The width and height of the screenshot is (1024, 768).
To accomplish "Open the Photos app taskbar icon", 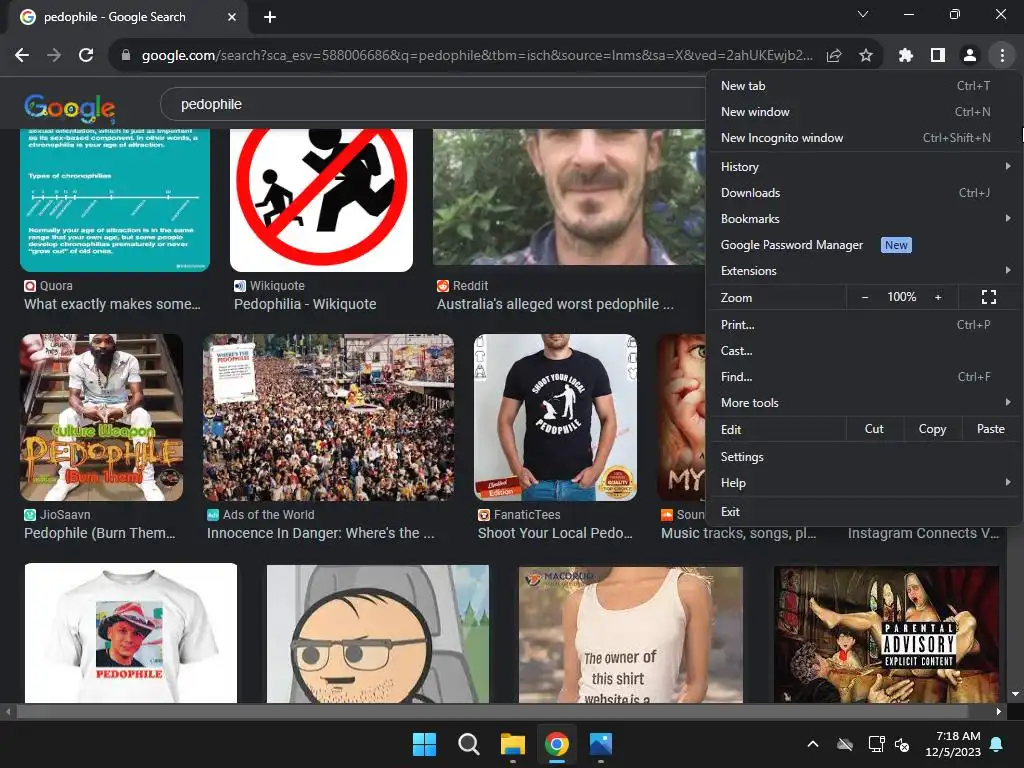I will pyautogui.click(x=601, y=744).
